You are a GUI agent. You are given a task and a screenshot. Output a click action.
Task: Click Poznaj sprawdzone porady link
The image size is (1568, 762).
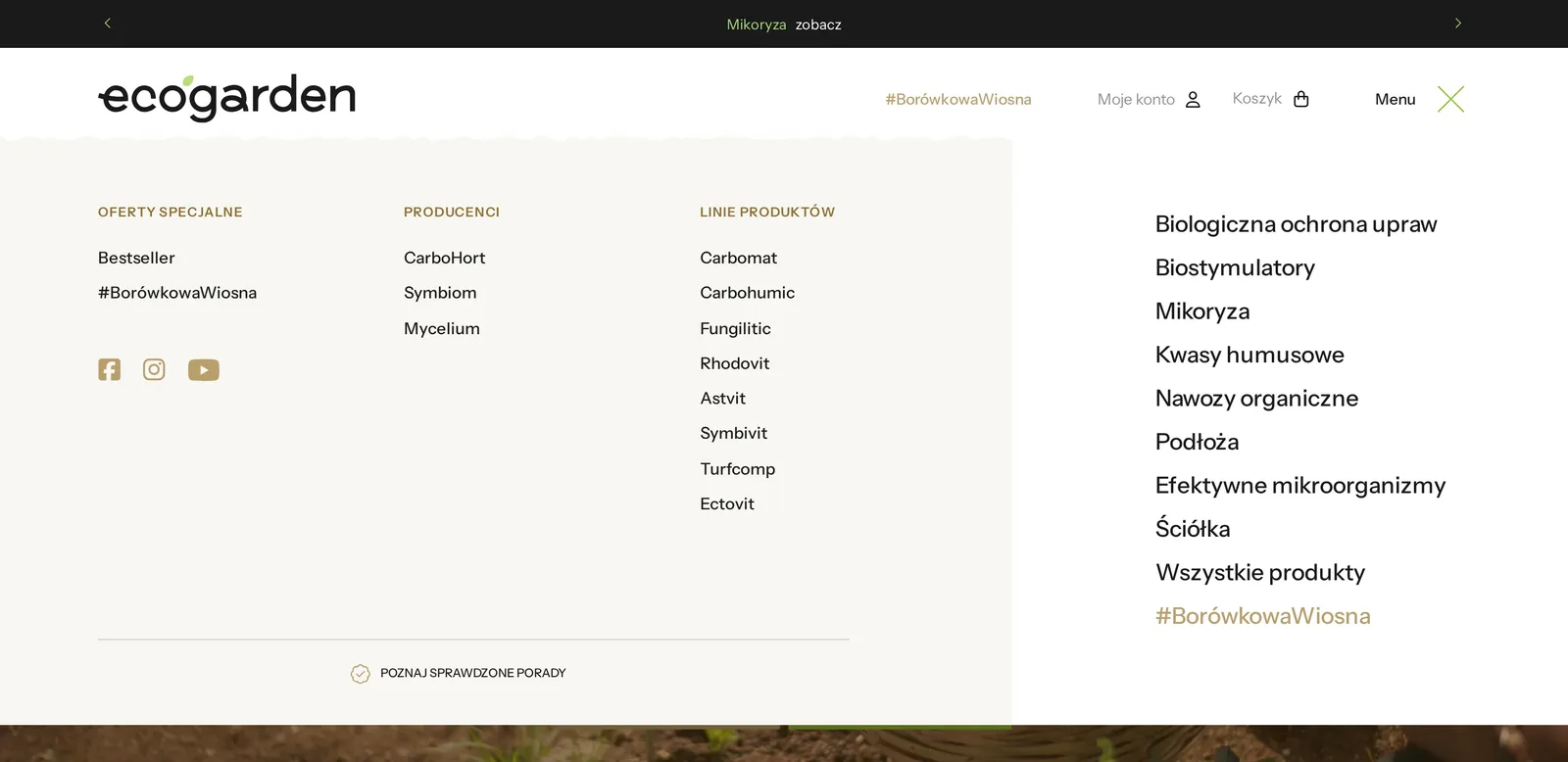pos(472,673)
